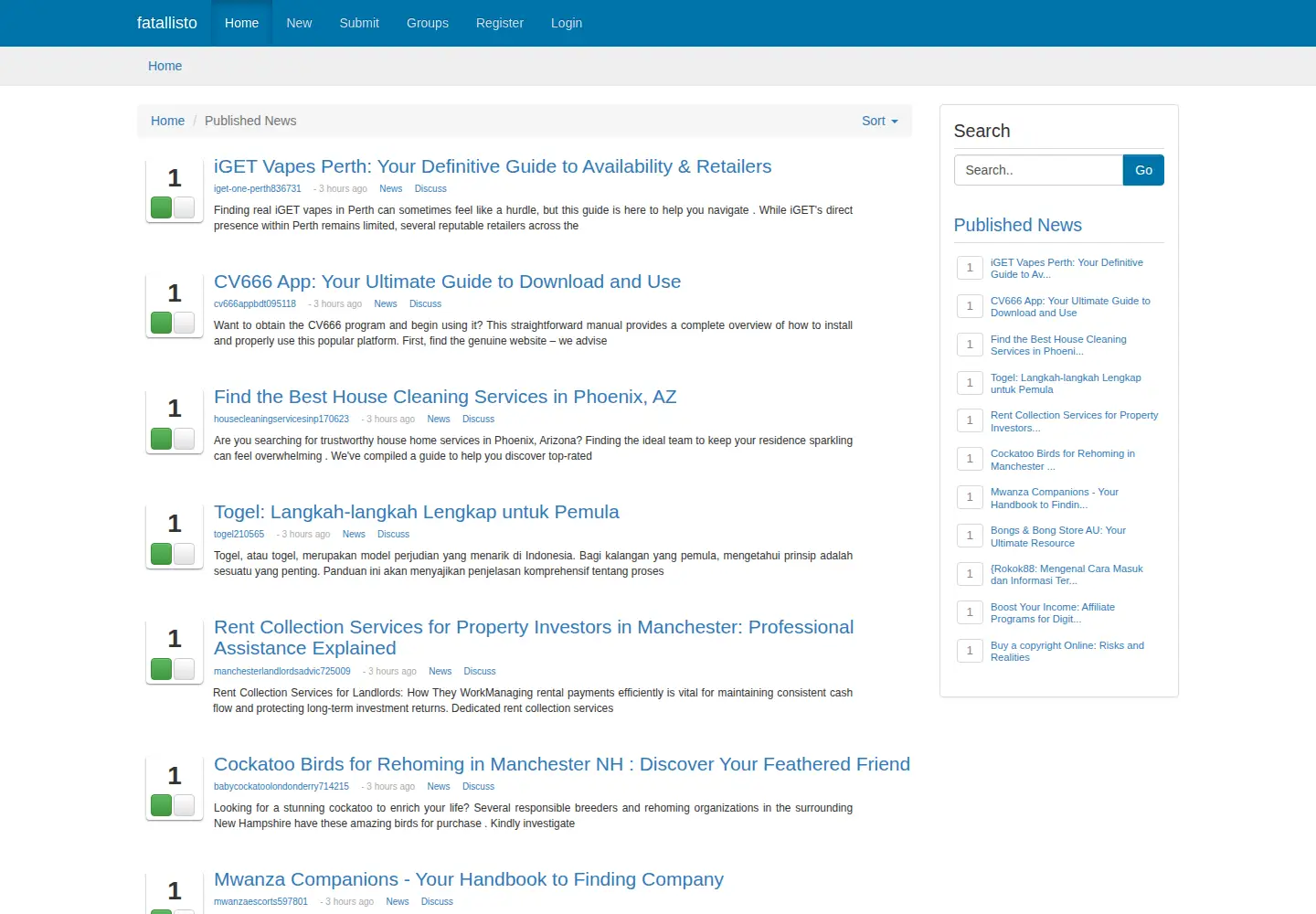This screenshot has width=1316, height=914.
Task: Downvote the Phoenix House Cleaning post
Action: tap(184, 438)
